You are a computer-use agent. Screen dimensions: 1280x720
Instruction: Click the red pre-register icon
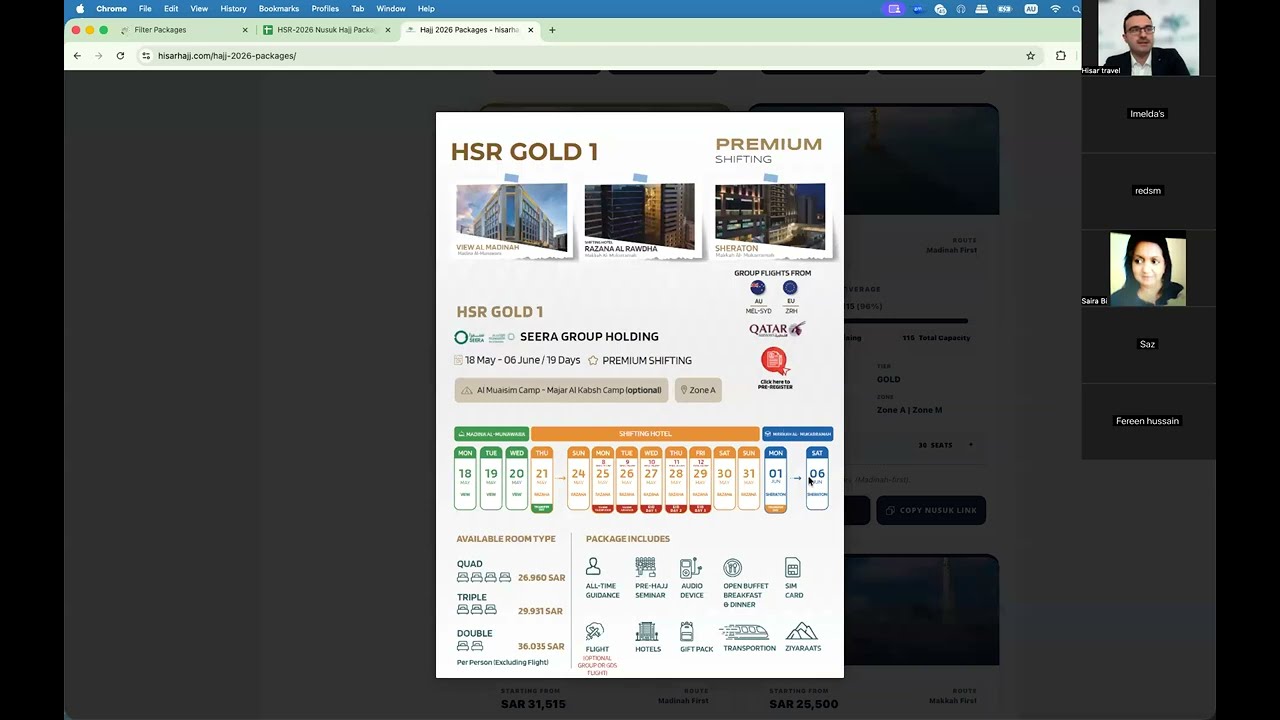[x=774, y=361]
